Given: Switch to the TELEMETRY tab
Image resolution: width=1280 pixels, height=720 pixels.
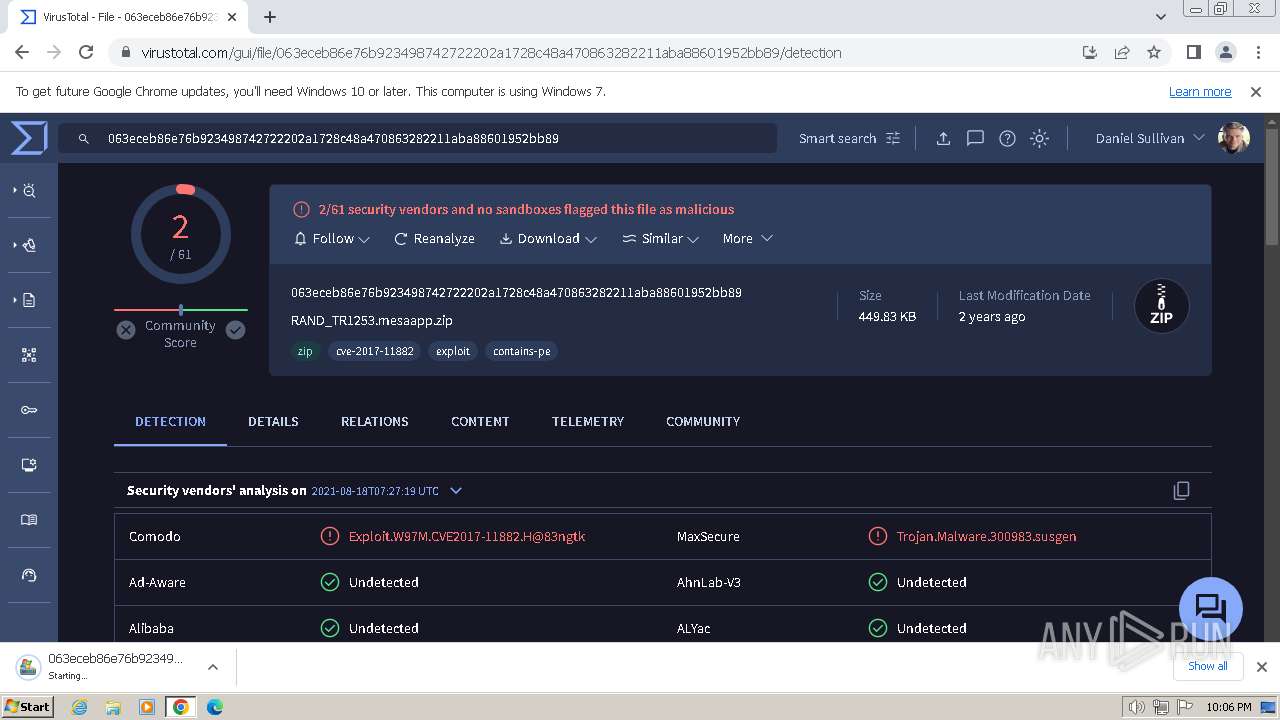Looking at the screenshot, I should (588, 421).
